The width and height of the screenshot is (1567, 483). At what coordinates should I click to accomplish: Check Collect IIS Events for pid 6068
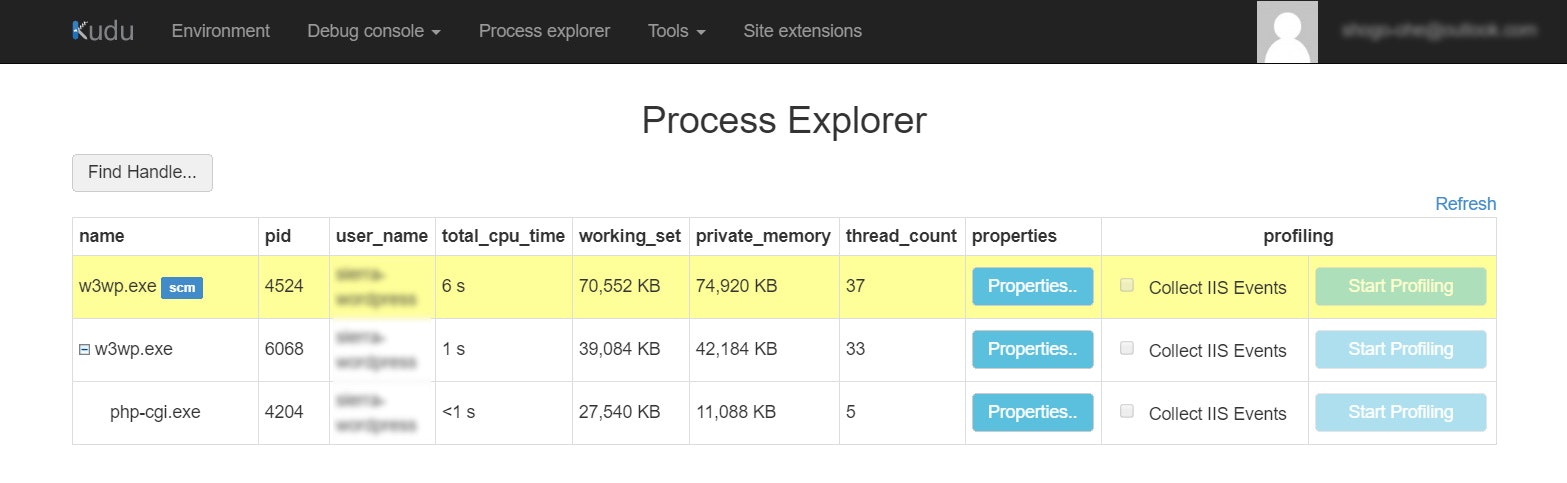(x=1127, y=349)
